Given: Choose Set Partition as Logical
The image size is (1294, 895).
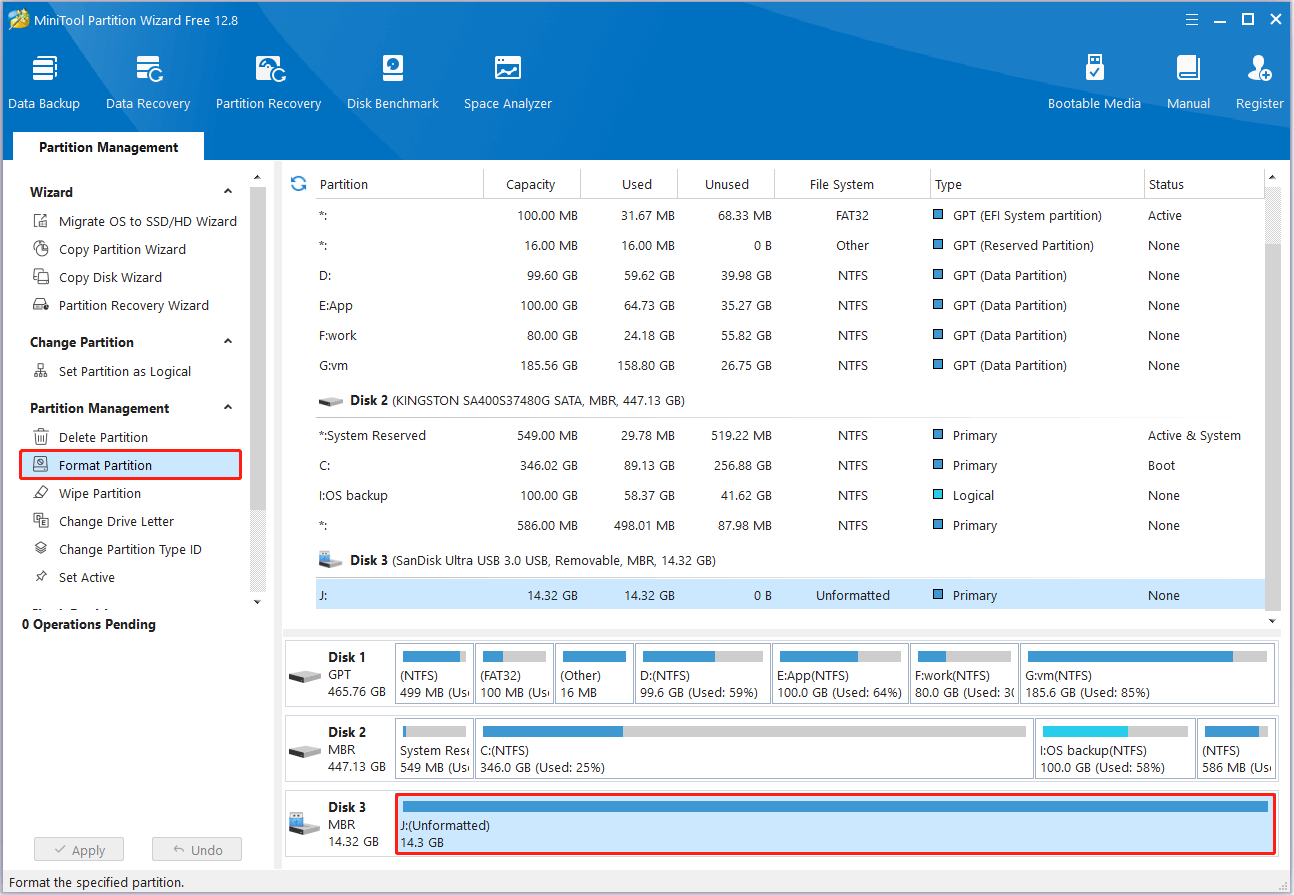Looking at the screenshot, I should 112,371.
